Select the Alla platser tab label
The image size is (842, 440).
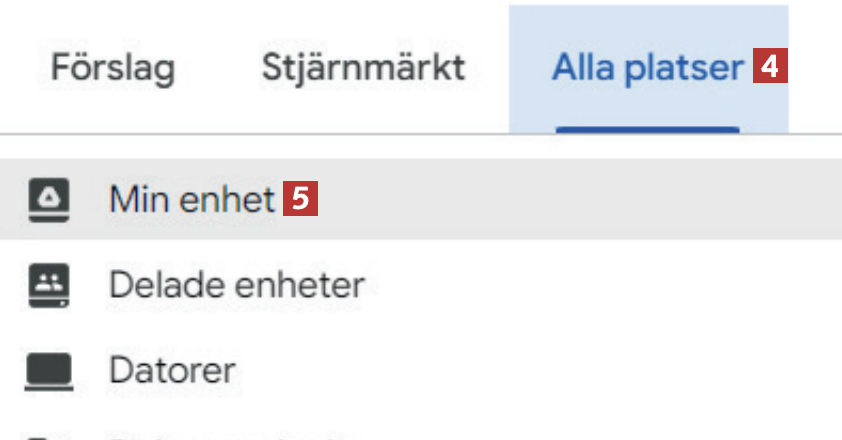[x=647, y=68]
